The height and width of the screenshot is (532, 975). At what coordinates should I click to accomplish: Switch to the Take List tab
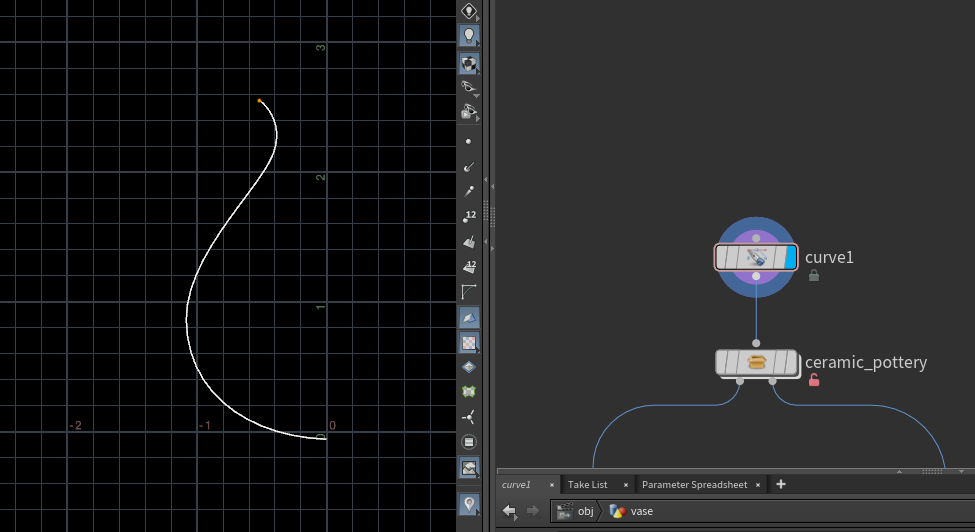pyautogui.click(x=587, y=485)
